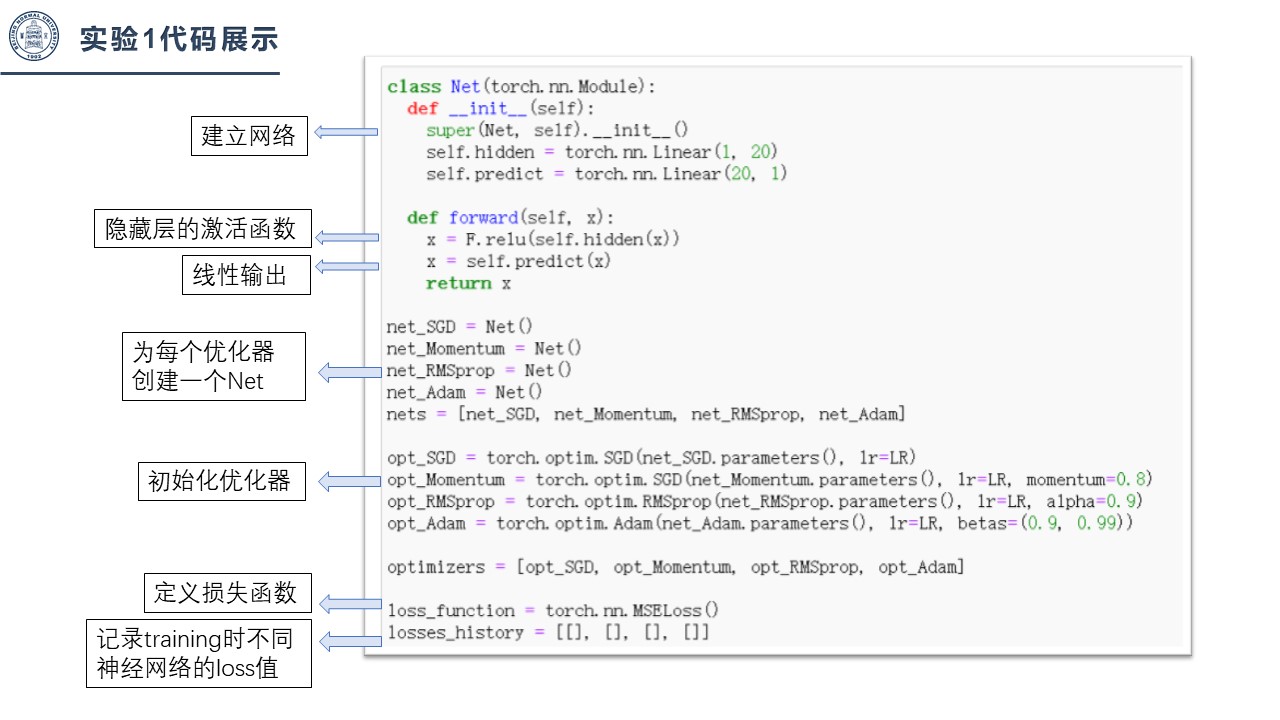Image resolution: width=1280 pixels, height=720 pixels.
Task: Click the arrow beside 隐藏层的激活函数 label
Action: [x=347, y=237]
